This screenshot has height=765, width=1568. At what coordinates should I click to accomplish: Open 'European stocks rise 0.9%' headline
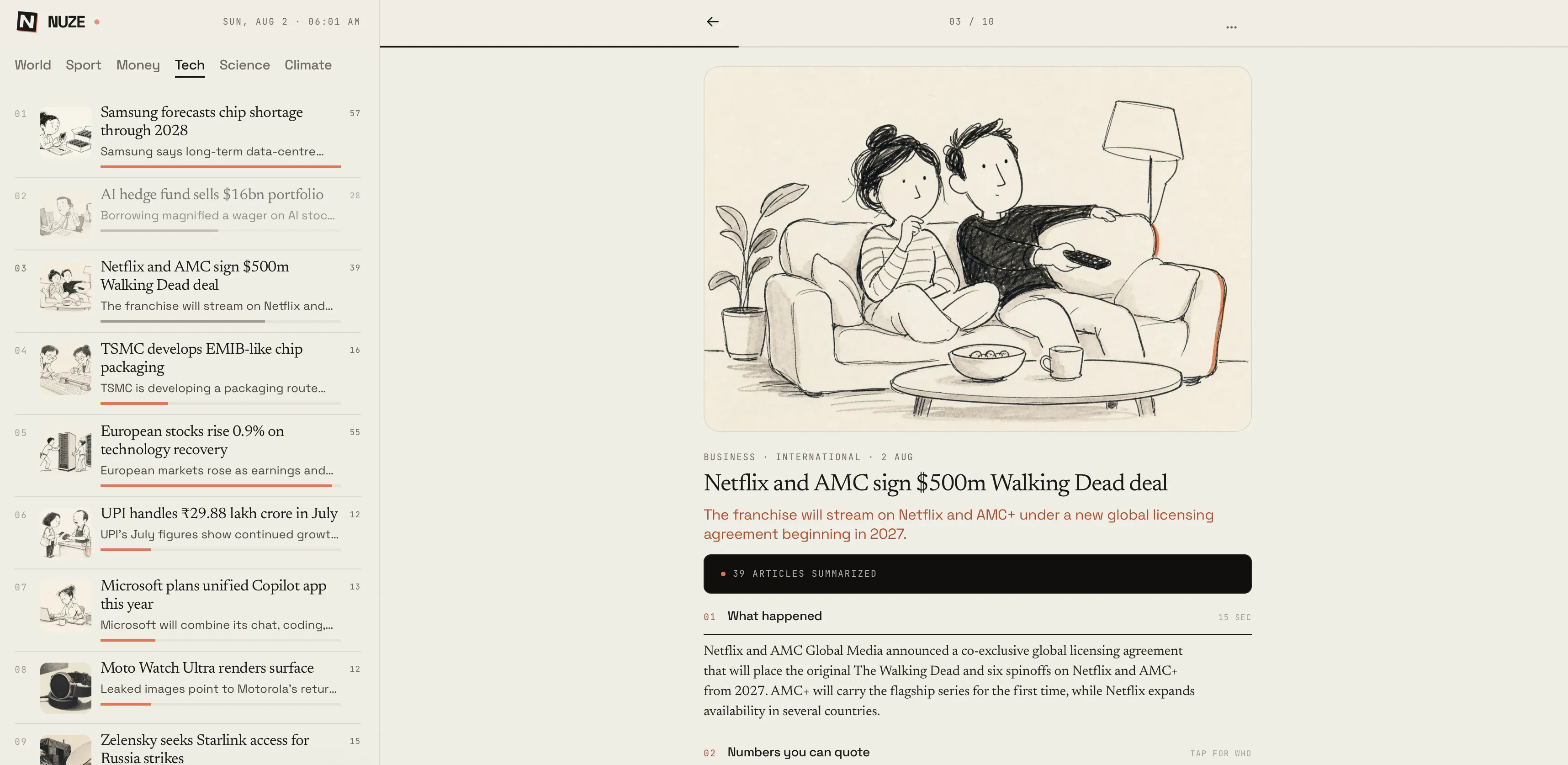(192, 440)
